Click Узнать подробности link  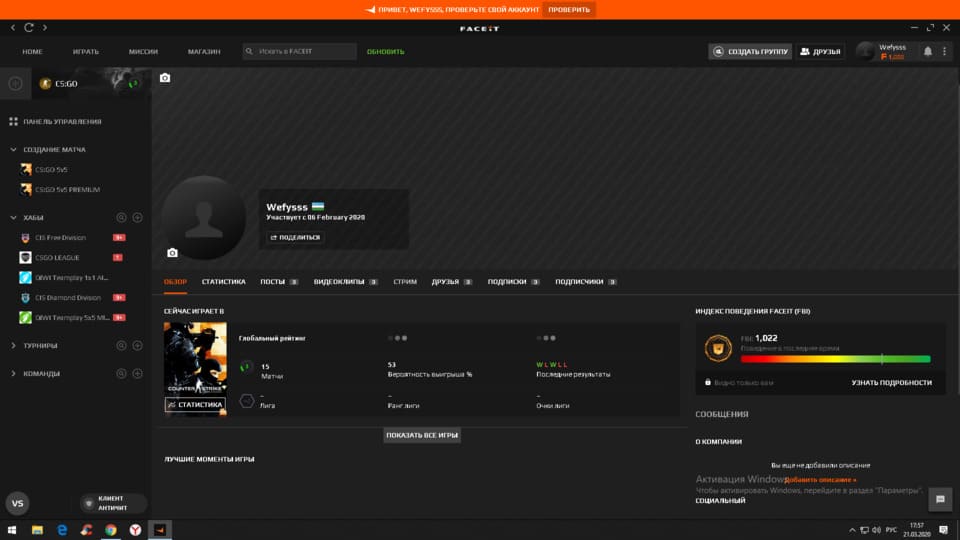coord(891,383)
